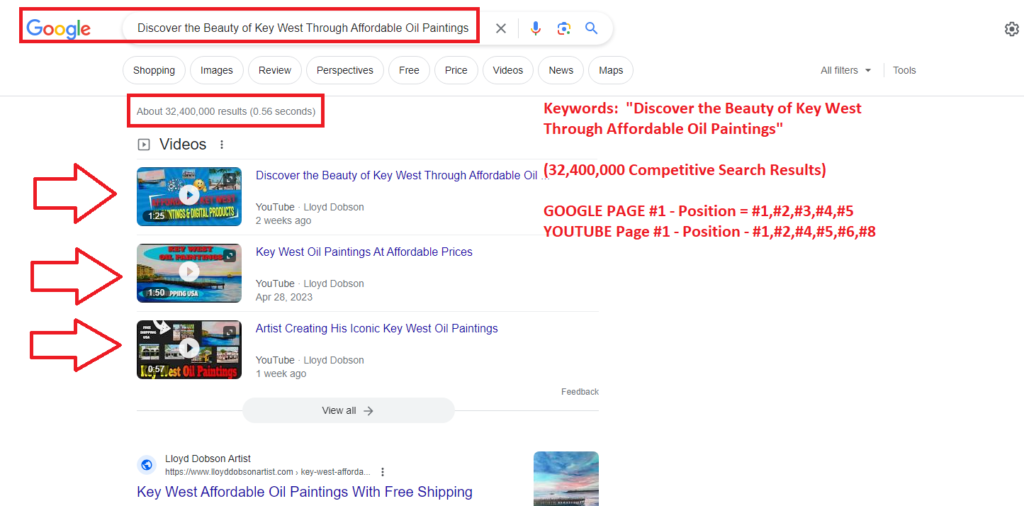Click '2 weeks ago' under first video

pos(283,221)
